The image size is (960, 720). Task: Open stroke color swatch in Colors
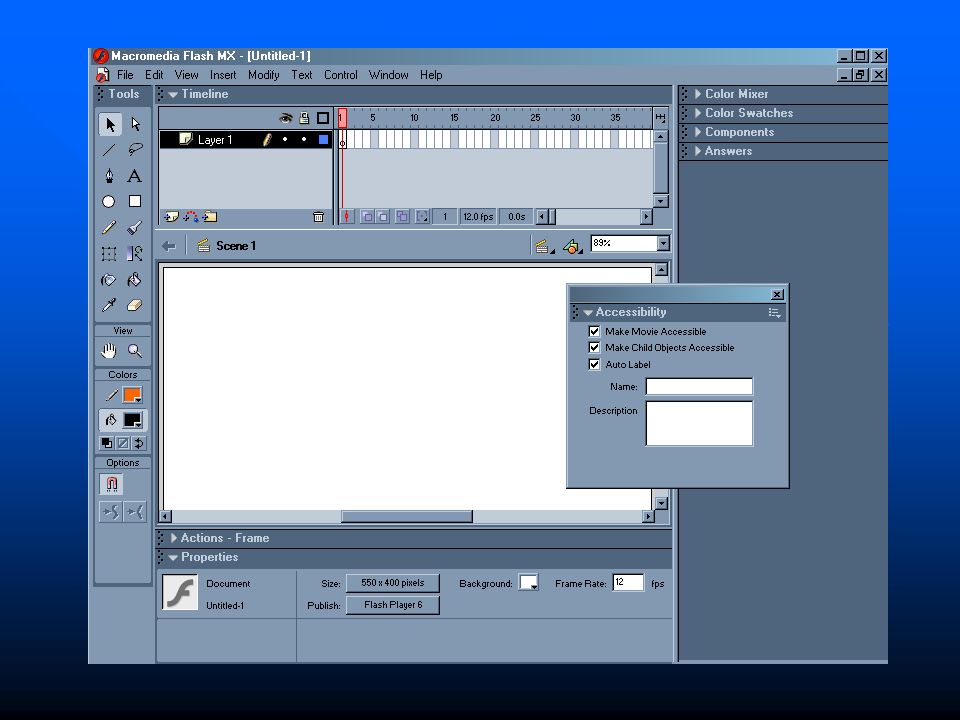point(133,395)
